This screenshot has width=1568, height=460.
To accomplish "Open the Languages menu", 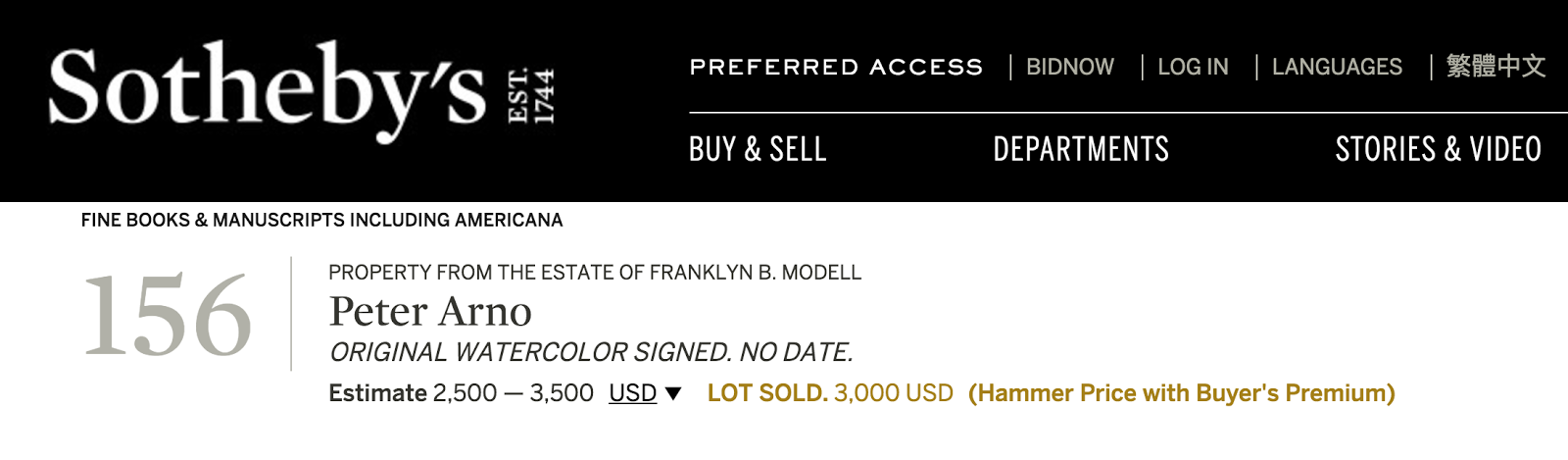I will pos(1337,67).
